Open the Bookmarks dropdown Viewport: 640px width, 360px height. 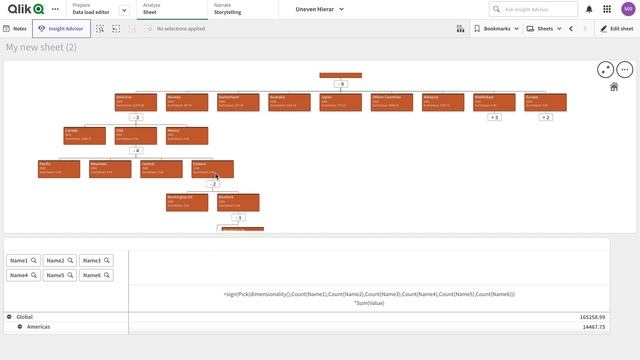[x=496, y=29]
